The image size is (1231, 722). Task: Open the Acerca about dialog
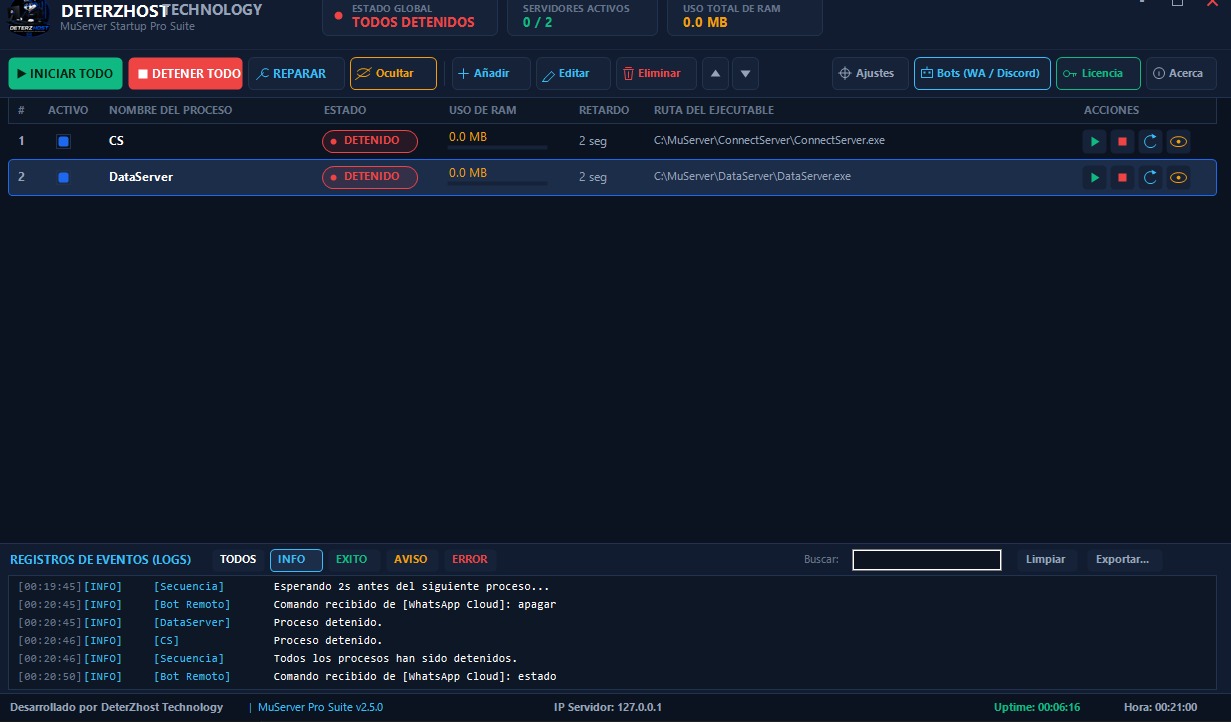[x=1181, y=73]
